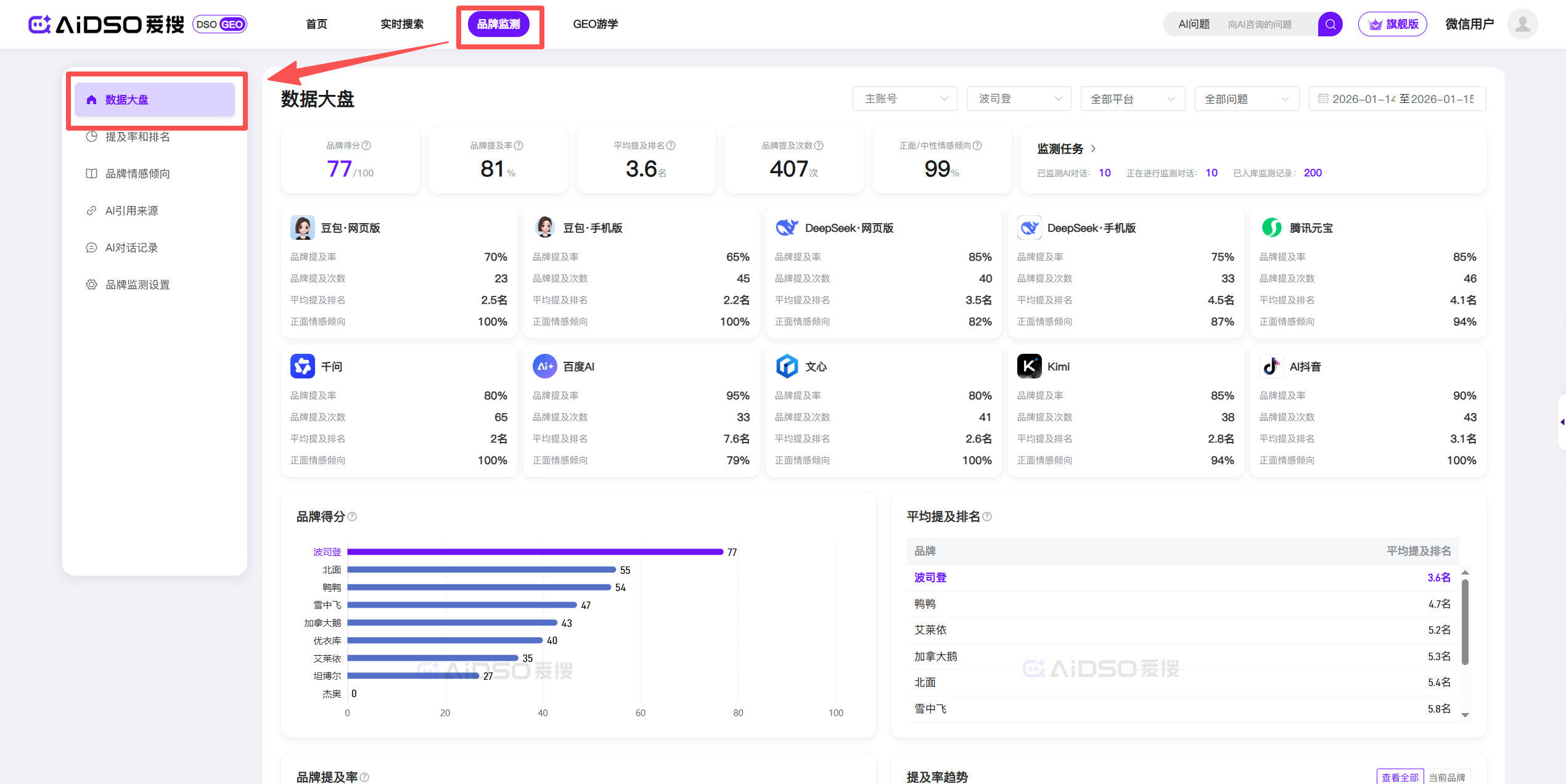Click the AI Douyin platform icon
The image size is (1566, 784).
[x=1271, y=366]
